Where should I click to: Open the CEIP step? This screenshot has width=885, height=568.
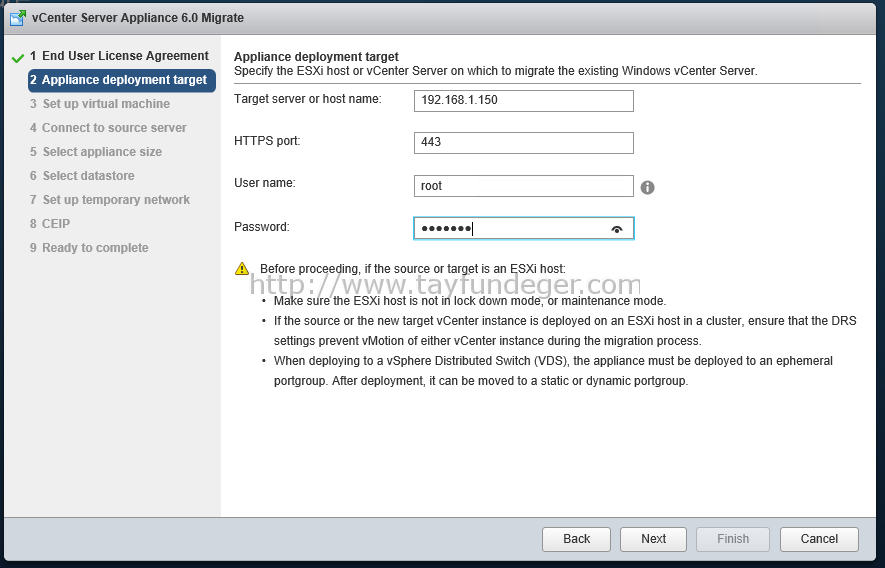(50, 224)
